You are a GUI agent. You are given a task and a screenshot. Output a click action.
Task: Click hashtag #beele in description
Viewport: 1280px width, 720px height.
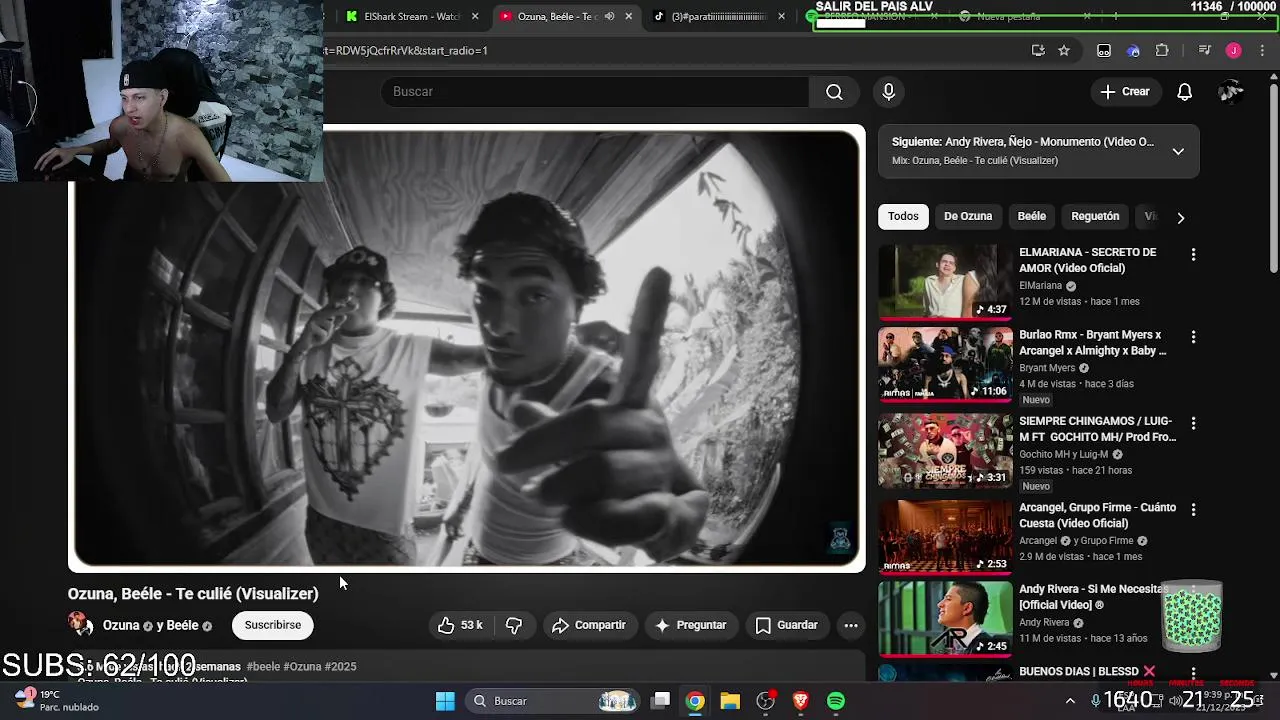tap(263, 666)
